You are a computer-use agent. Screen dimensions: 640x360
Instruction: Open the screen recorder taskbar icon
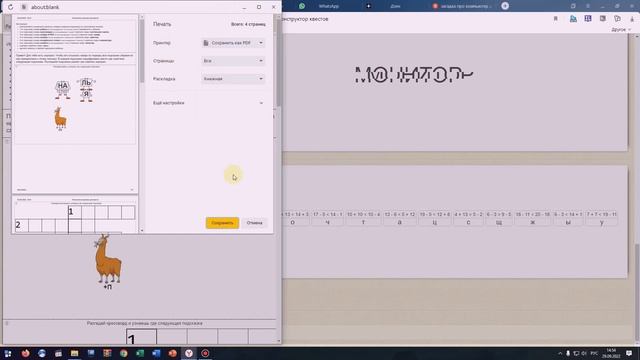pos(205,353)
